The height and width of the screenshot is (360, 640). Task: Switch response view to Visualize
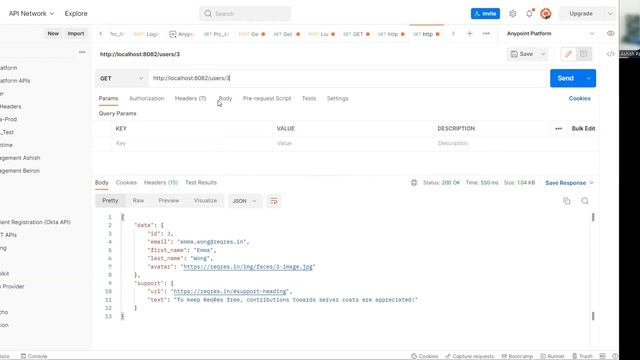point(205,200)
